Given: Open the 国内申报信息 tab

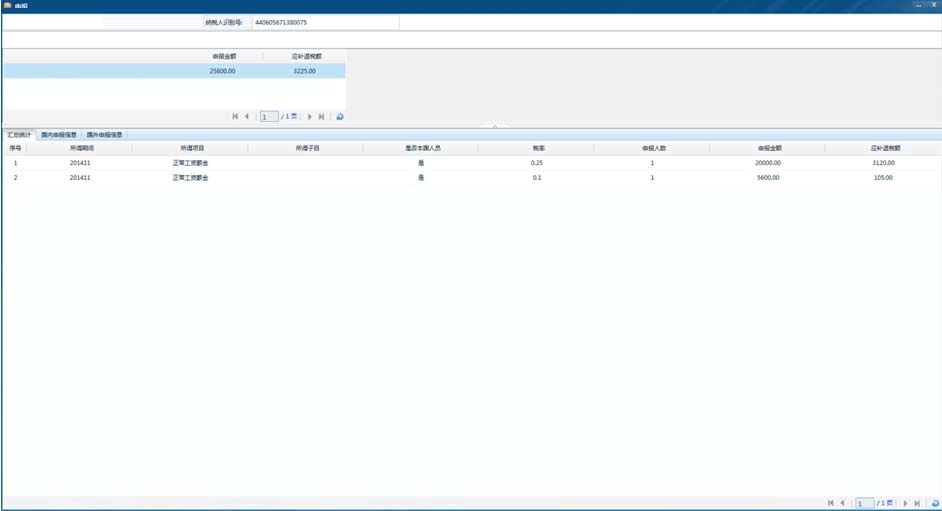Looking at the screenshot, I should (x=58, y=135).
